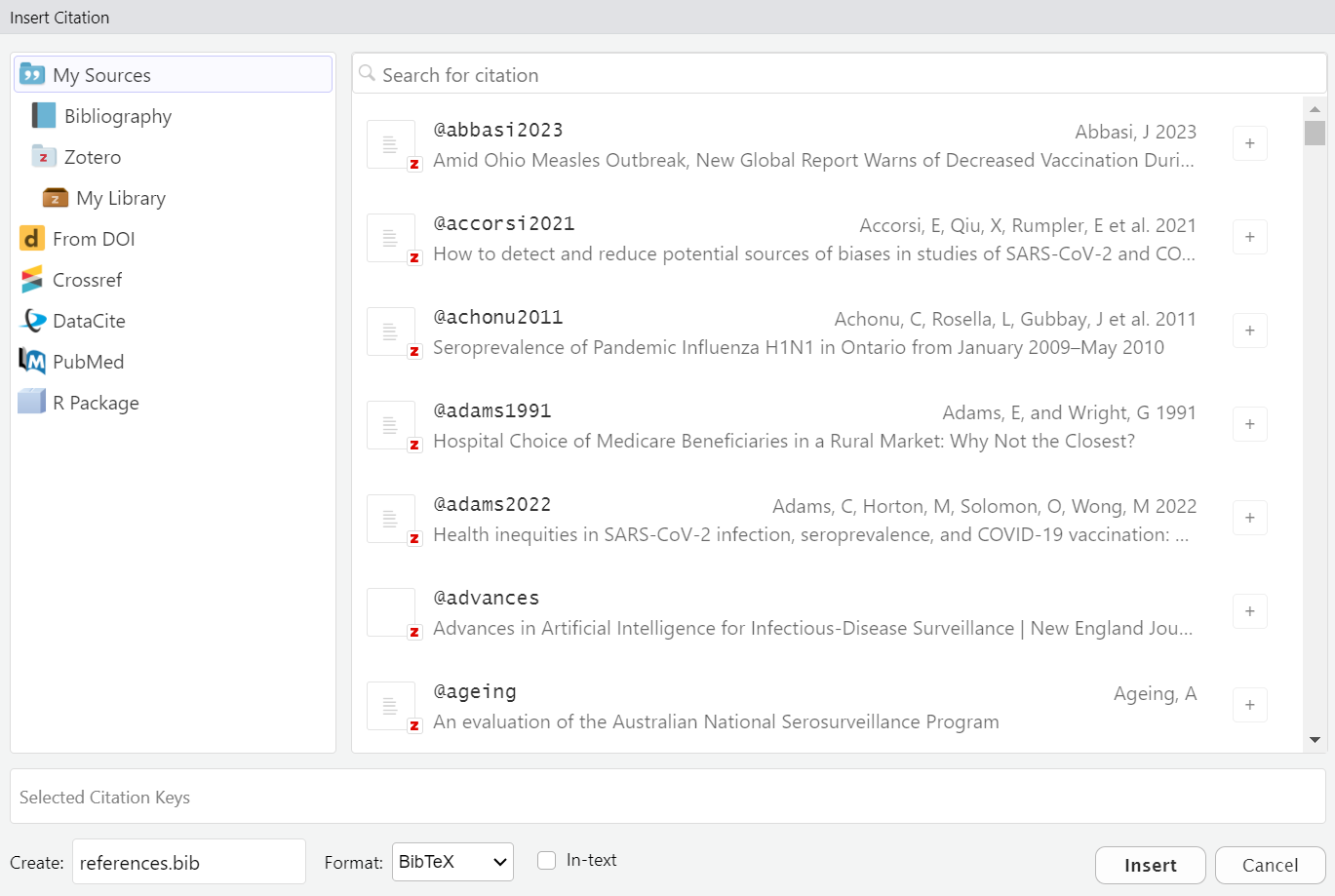This screenshot has height=896, width=1335.
Task: Select the DataCite source icon
Action: tap(32, 321)
